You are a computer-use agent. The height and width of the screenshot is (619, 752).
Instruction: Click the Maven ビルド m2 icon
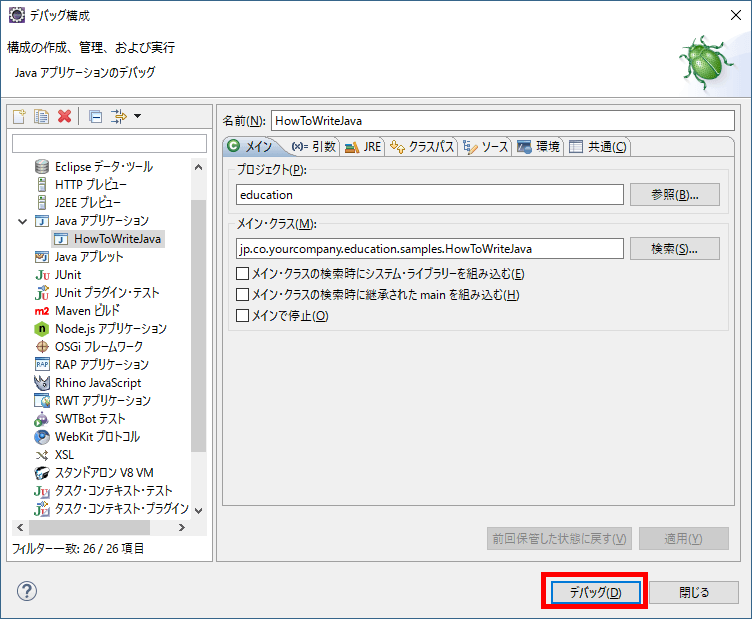(x=42, y=311)
